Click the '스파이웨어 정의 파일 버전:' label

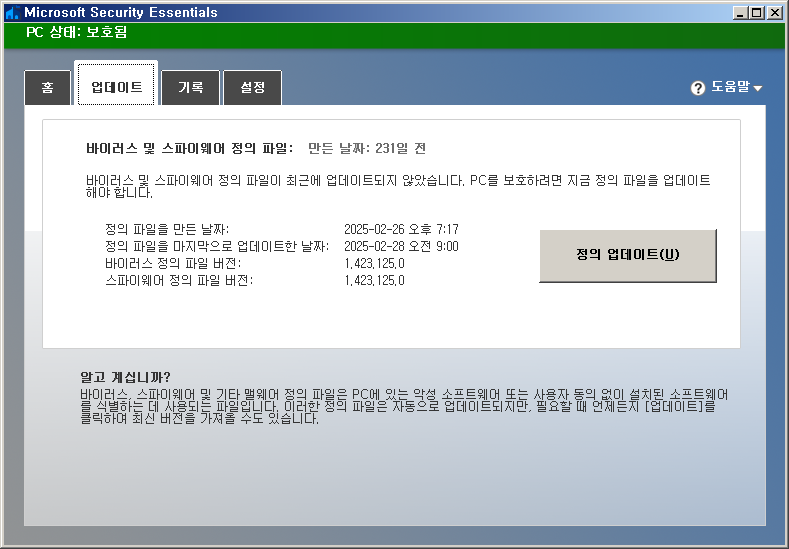point(179,280)
